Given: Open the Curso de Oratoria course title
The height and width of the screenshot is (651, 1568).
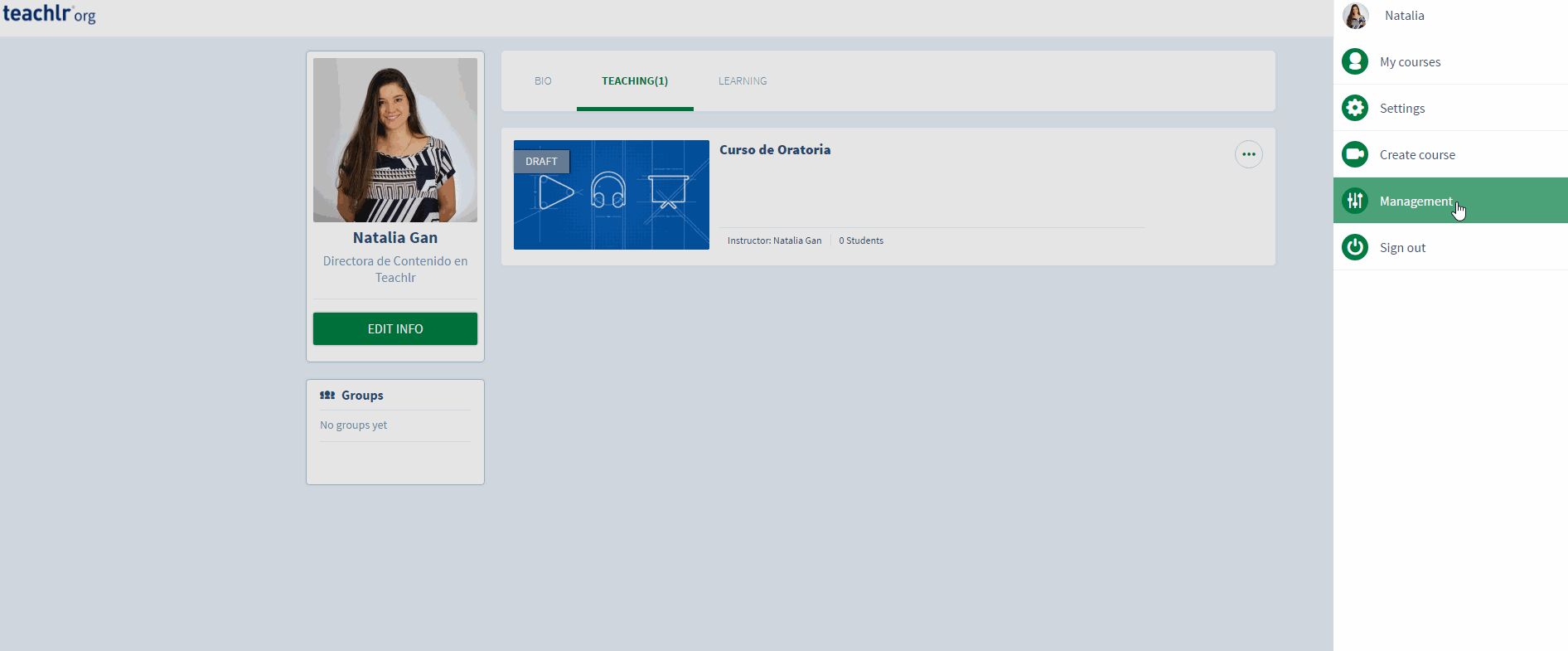Looking at the screenshot, I should pyautogui.click(x=775, y=150).
